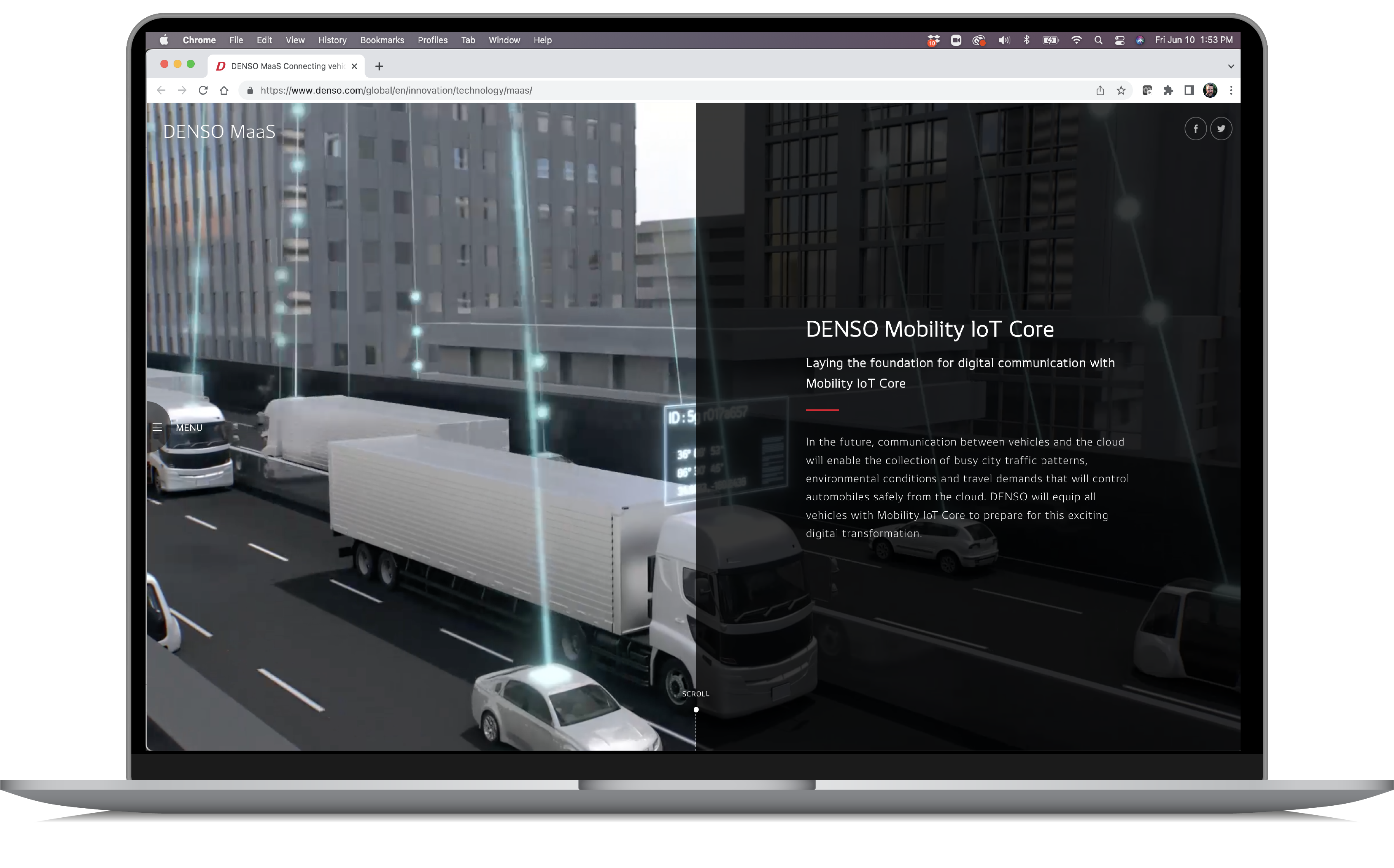Screen dimensions: 1394x868
Task: Open the Profiles menu
Action: click(432, 40)
